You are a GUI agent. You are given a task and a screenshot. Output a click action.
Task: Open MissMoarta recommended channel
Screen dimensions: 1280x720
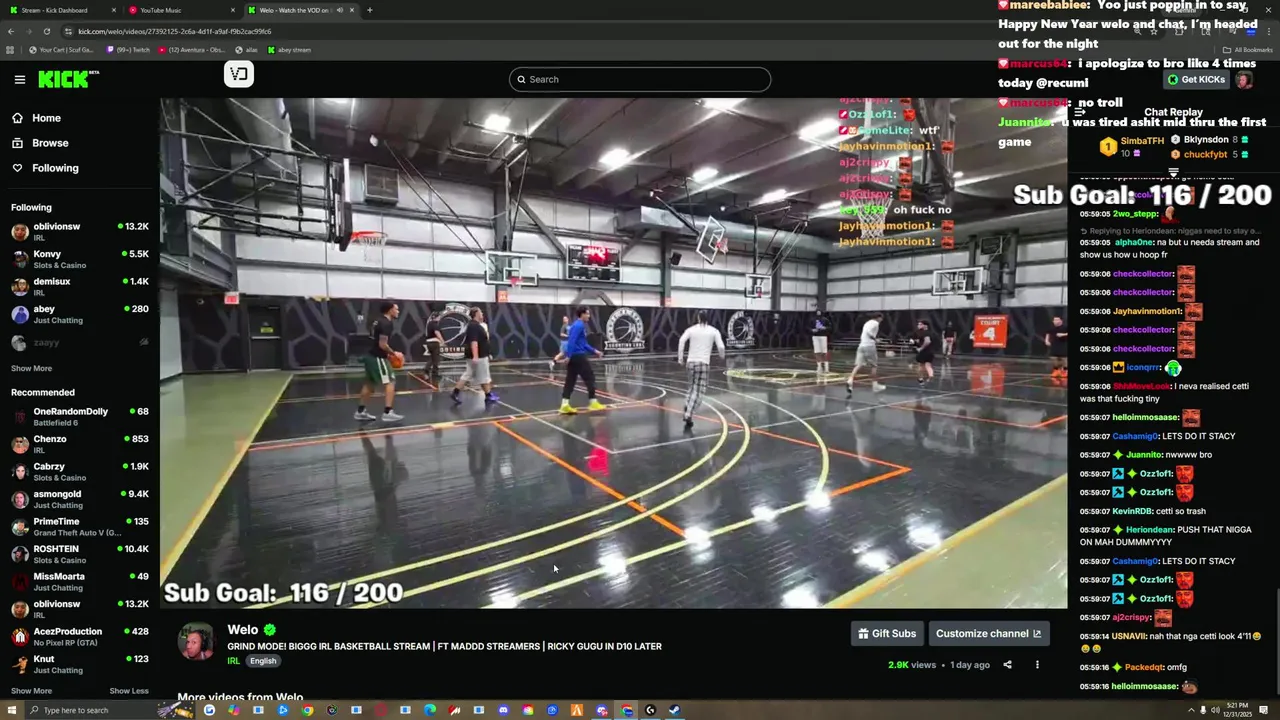coord(80,581)
